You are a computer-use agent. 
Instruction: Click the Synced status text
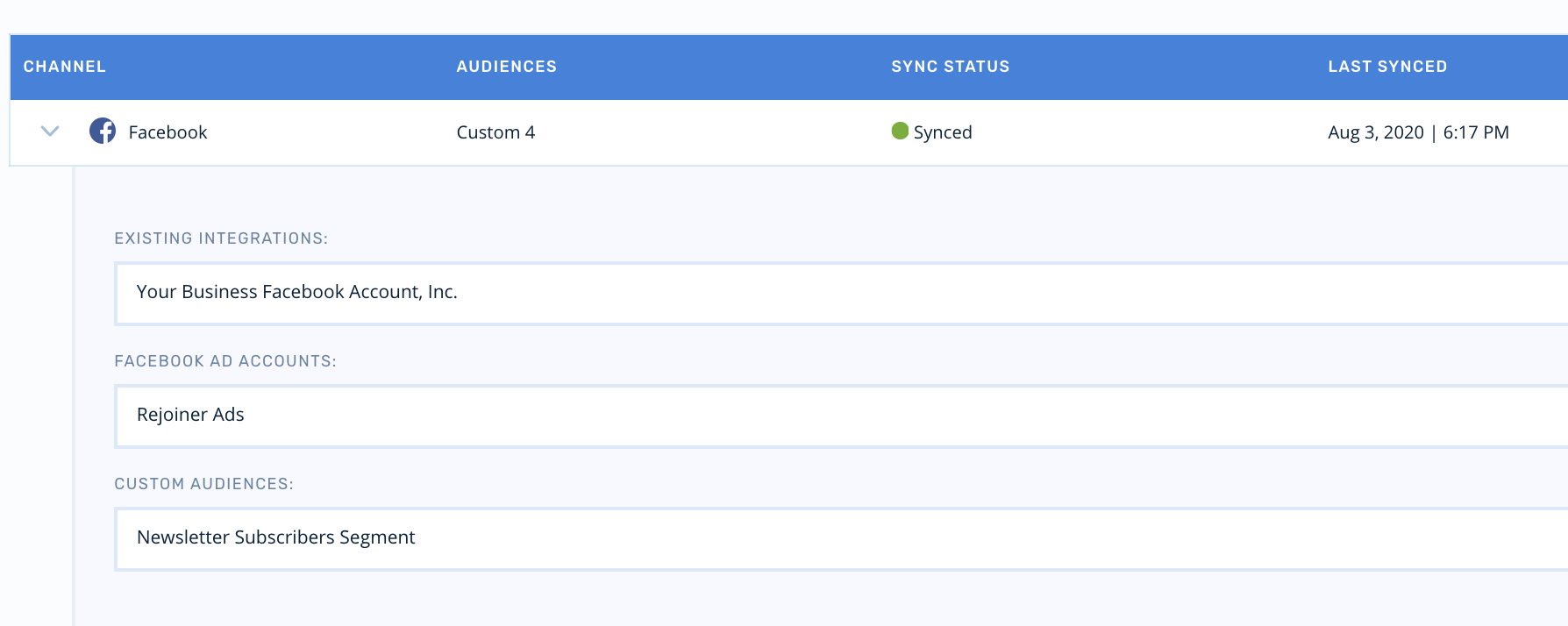[x=943, y=132]
